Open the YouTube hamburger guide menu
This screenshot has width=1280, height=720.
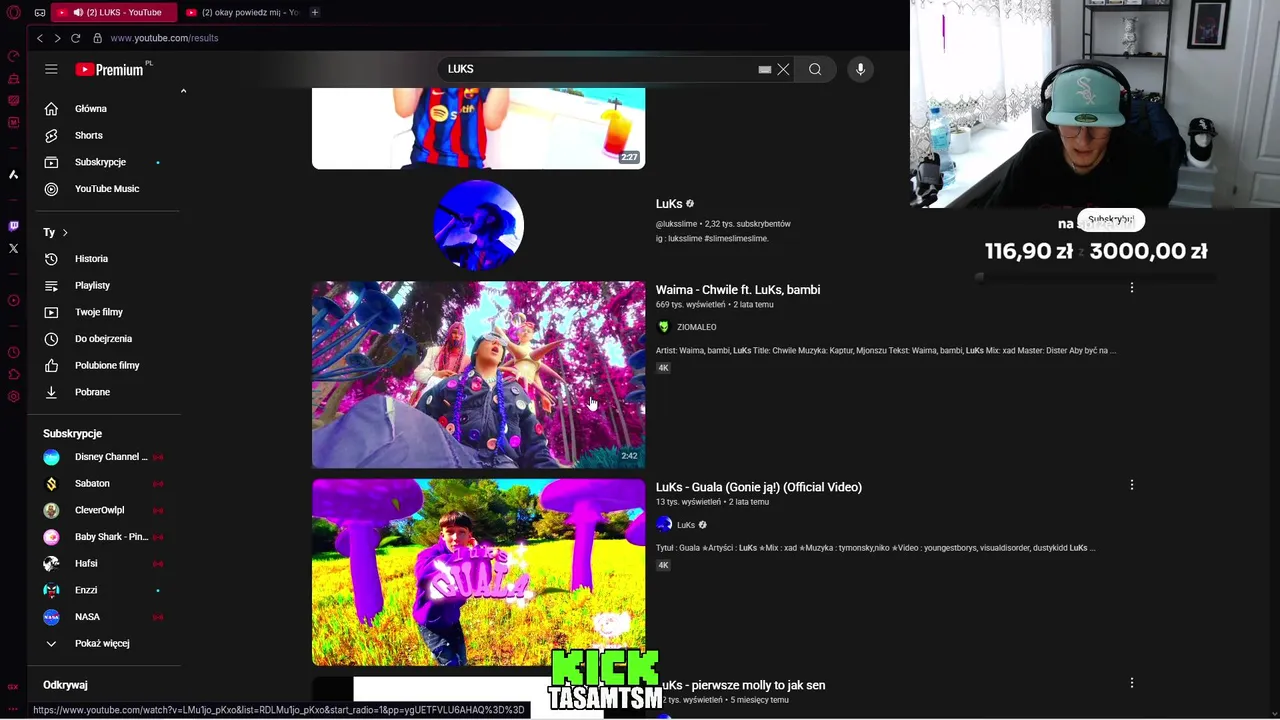coord(51,69)
